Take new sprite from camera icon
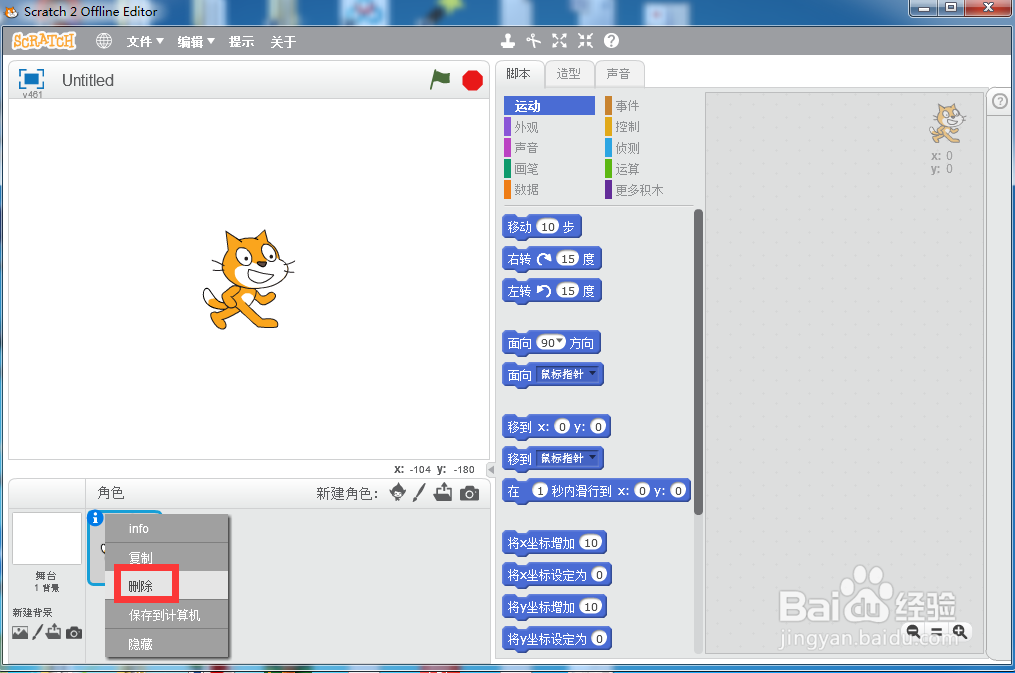 (x=469, y=494)
